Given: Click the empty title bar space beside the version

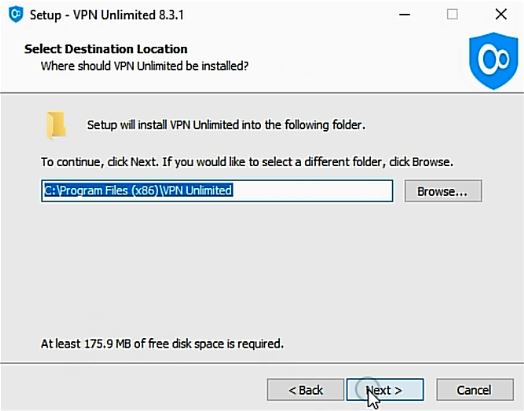Looking at the screenshot, I should point(287,15).
